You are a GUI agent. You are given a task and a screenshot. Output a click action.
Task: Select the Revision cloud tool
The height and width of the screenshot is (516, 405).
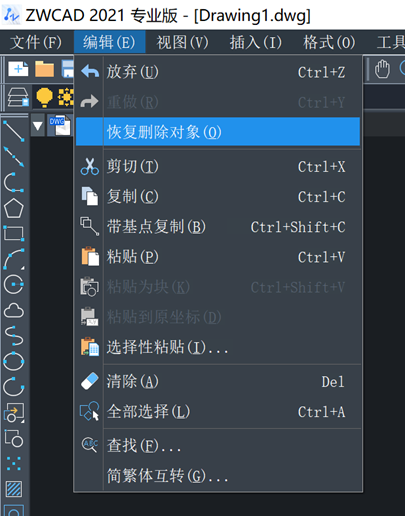pyautogui.click(x=14, y=311)
